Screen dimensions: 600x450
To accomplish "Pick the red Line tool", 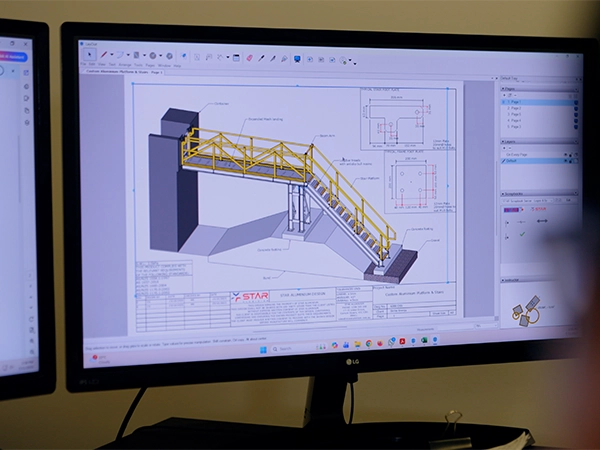I will pos(103,55).
